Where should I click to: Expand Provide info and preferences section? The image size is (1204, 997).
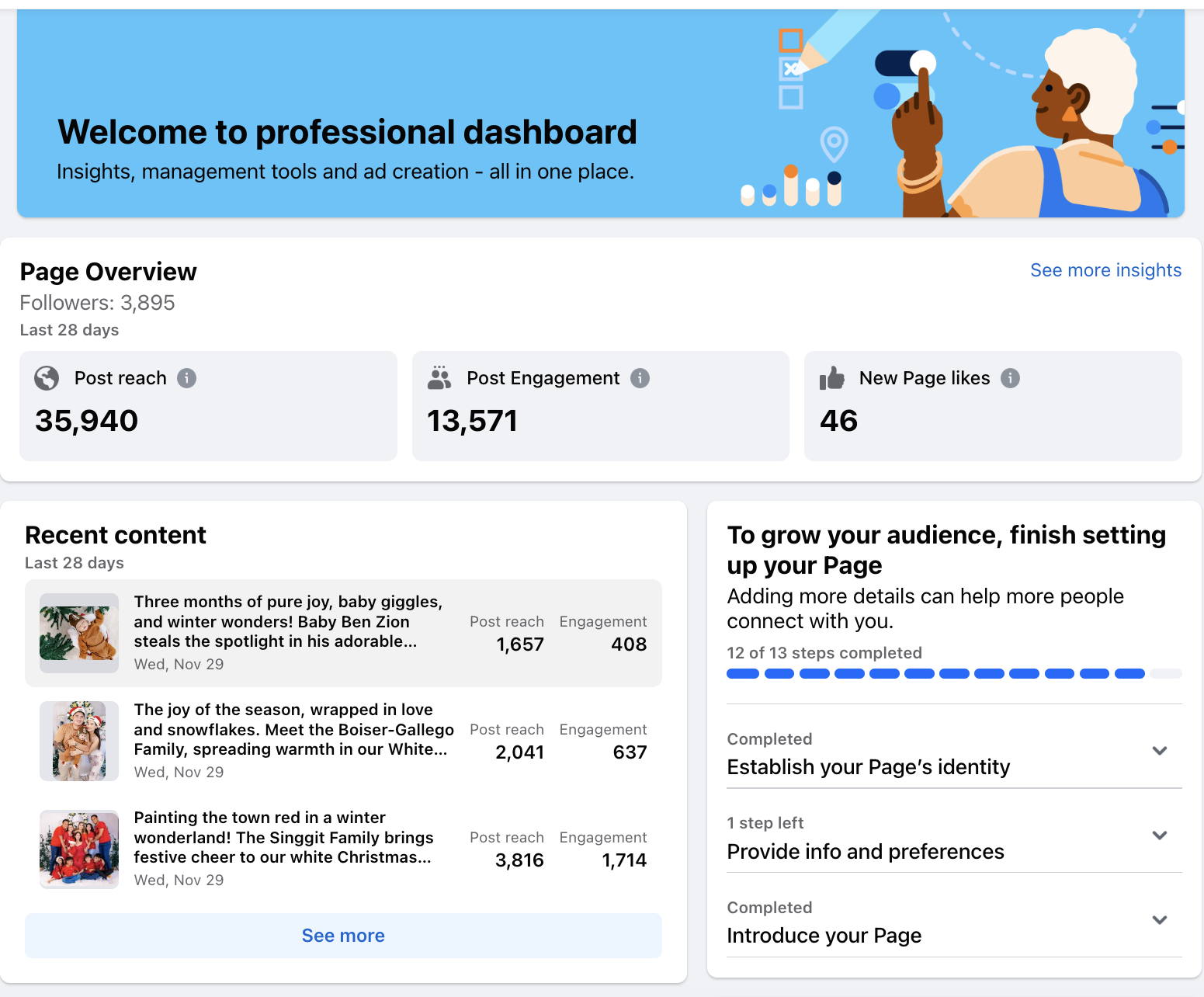[1160, 835]
